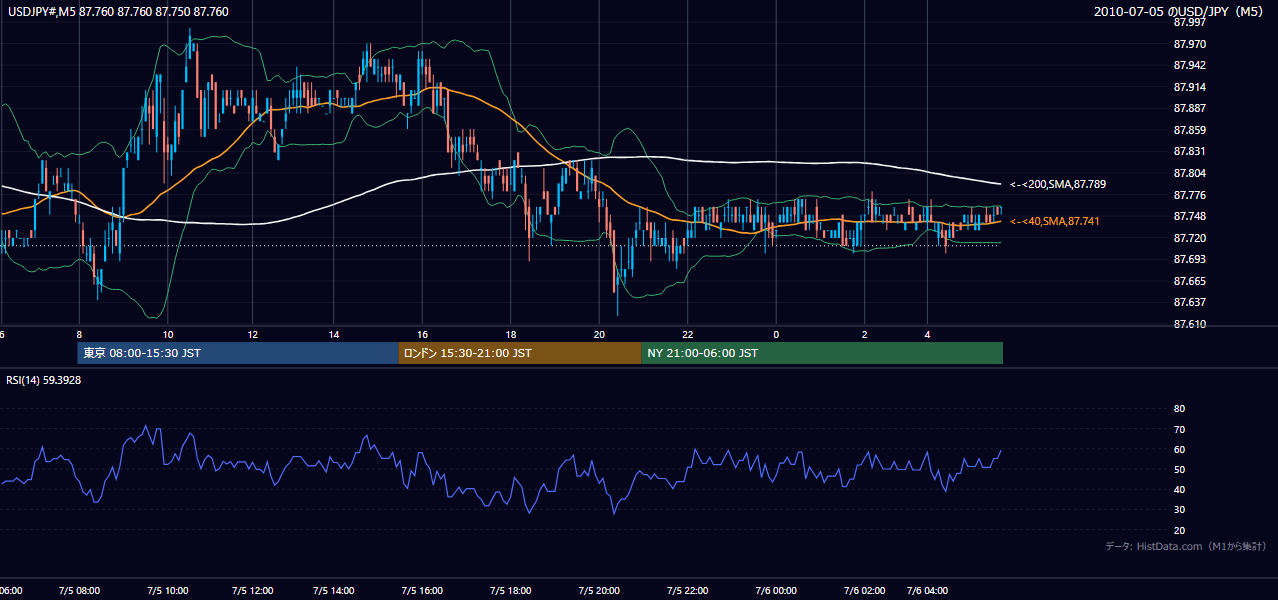Click the 2010-07-05 USD/JPY (M5) heading
Image resolution: width=1278 pixels, height=600 pixels.
(1180, 12)
